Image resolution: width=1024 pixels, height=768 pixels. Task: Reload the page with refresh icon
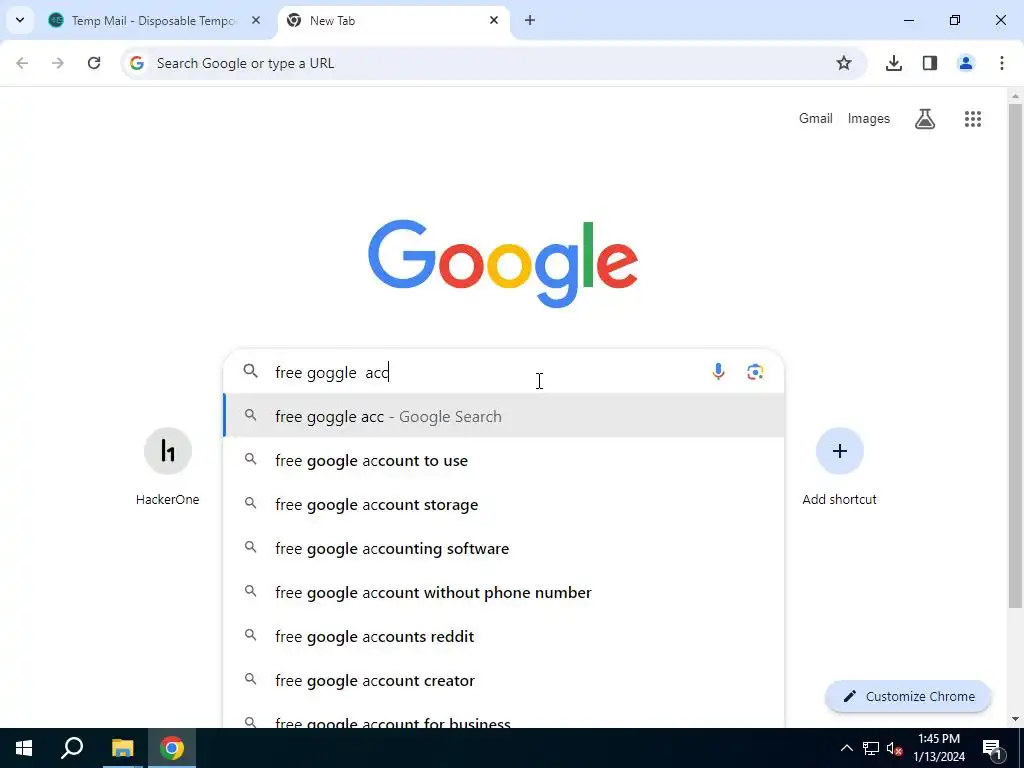[94, 63]
